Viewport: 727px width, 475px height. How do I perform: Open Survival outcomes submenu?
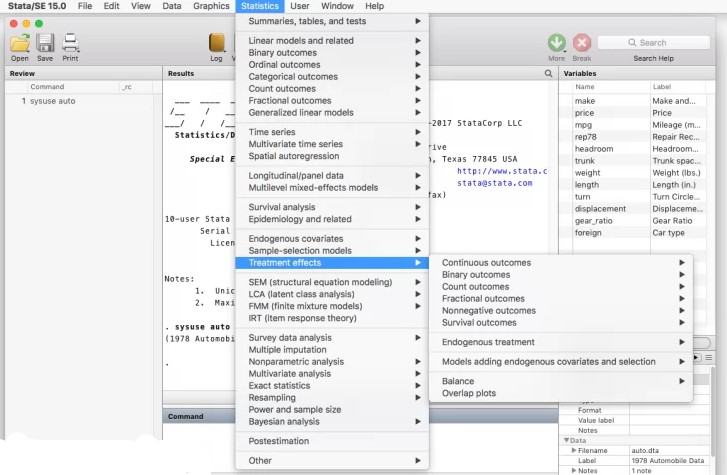coord(561,323)
